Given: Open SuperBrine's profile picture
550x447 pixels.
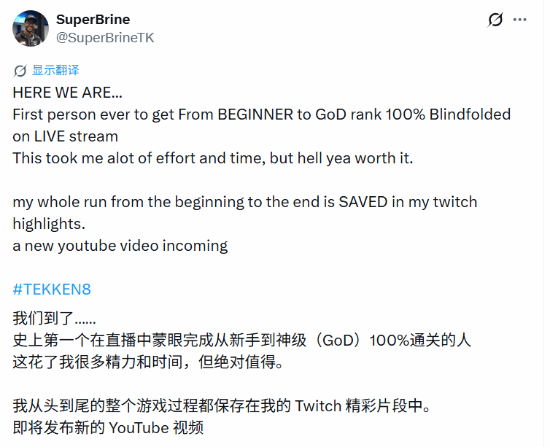Looking at the screenshot, I should coord(31,28).
